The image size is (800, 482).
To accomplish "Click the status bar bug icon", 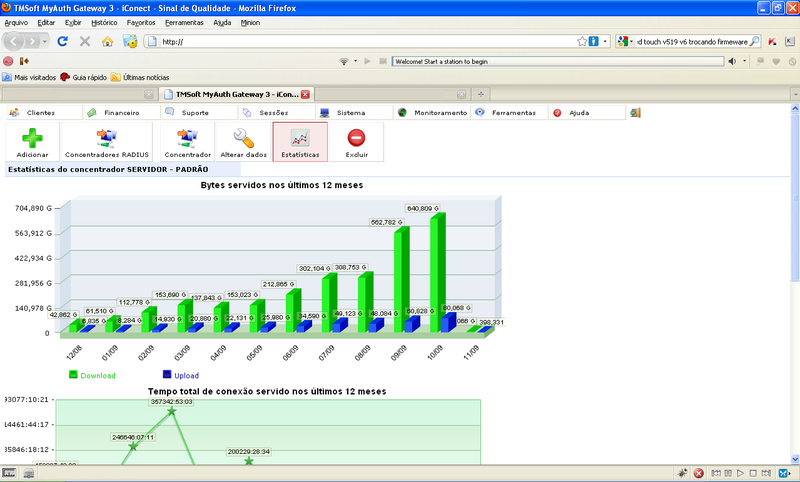I will click(682, 473).
